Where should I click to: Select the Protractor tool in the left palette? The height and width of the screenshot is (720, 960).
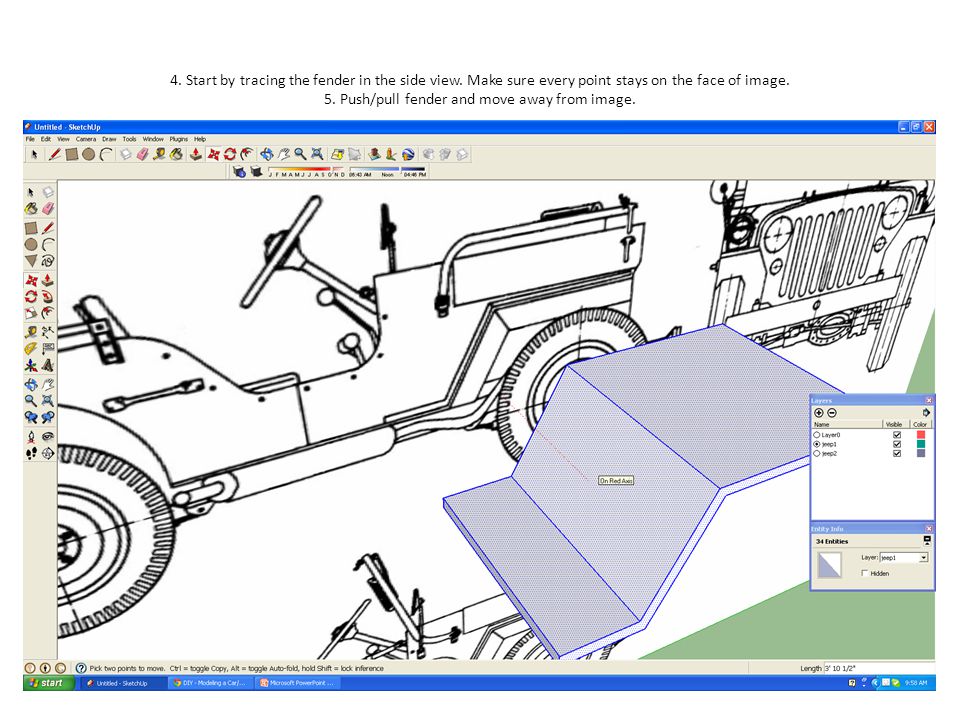pos(31,348)
